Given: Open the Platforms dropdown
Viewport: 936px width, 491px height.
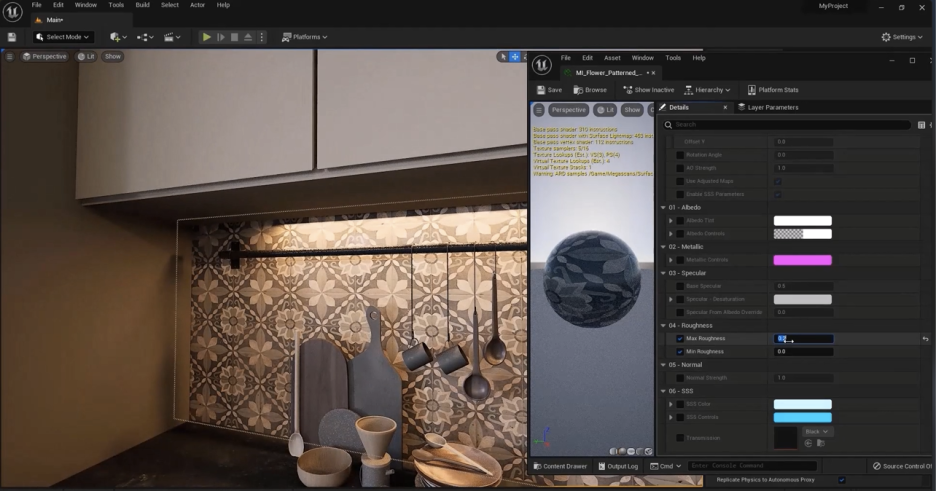Looking at the screenshot, I should [304, 37].
